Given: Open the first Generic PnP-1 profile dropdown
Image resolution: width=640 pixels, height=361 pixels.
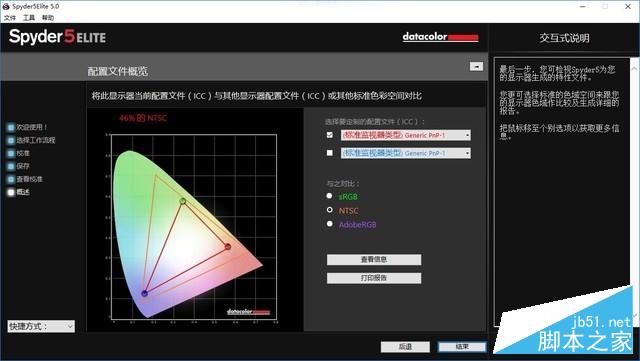Looking at the screenshot, I should click(406, 135).
